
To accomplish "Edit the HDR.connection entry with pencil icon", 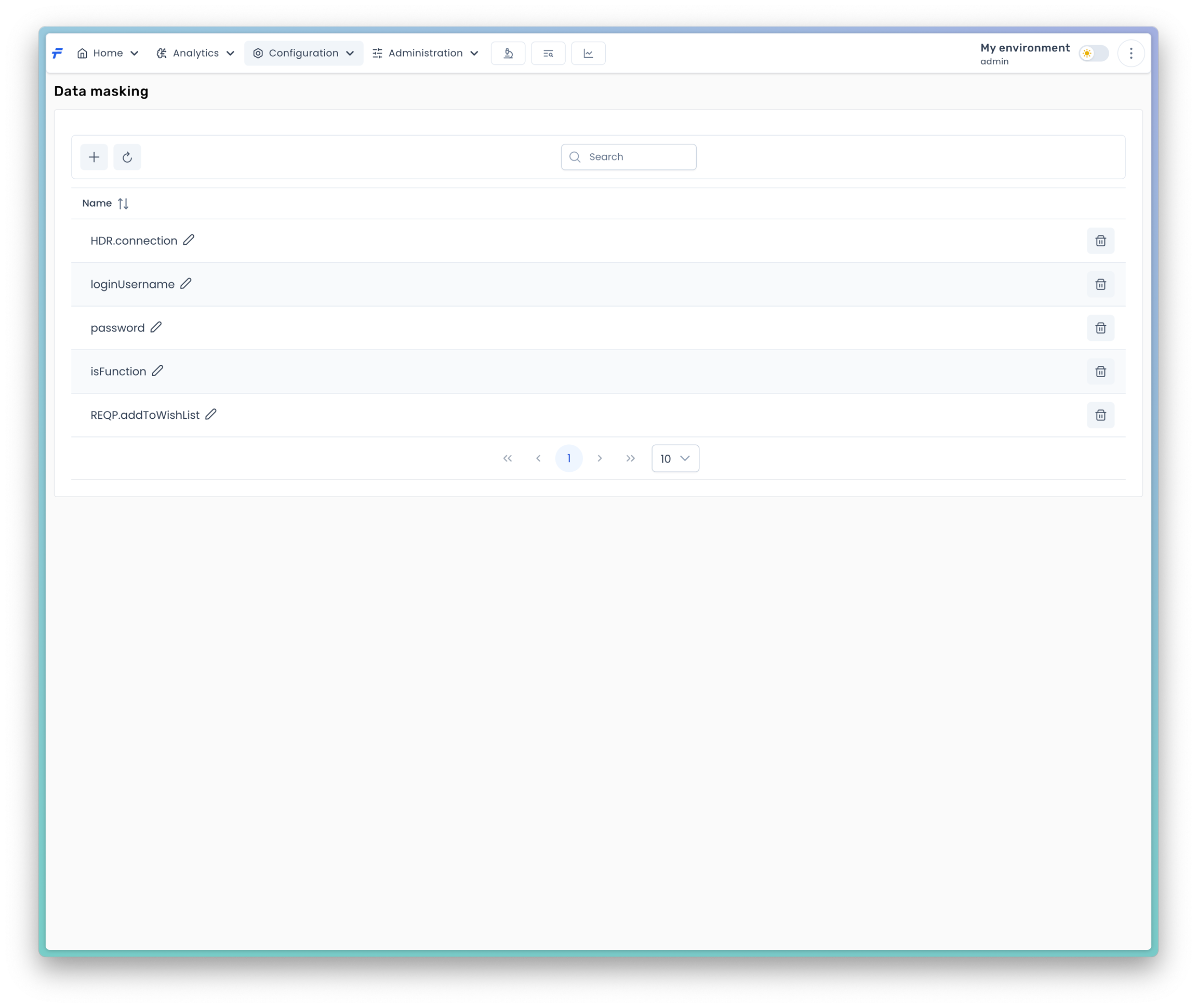I will tap(189, 240).
